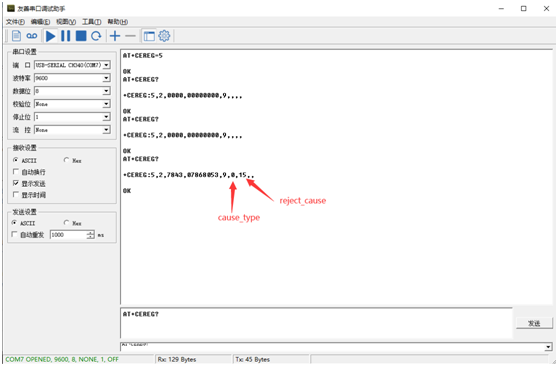Open the flow control None dropdown
558x366 pixels.
click(x=106, y=130)
